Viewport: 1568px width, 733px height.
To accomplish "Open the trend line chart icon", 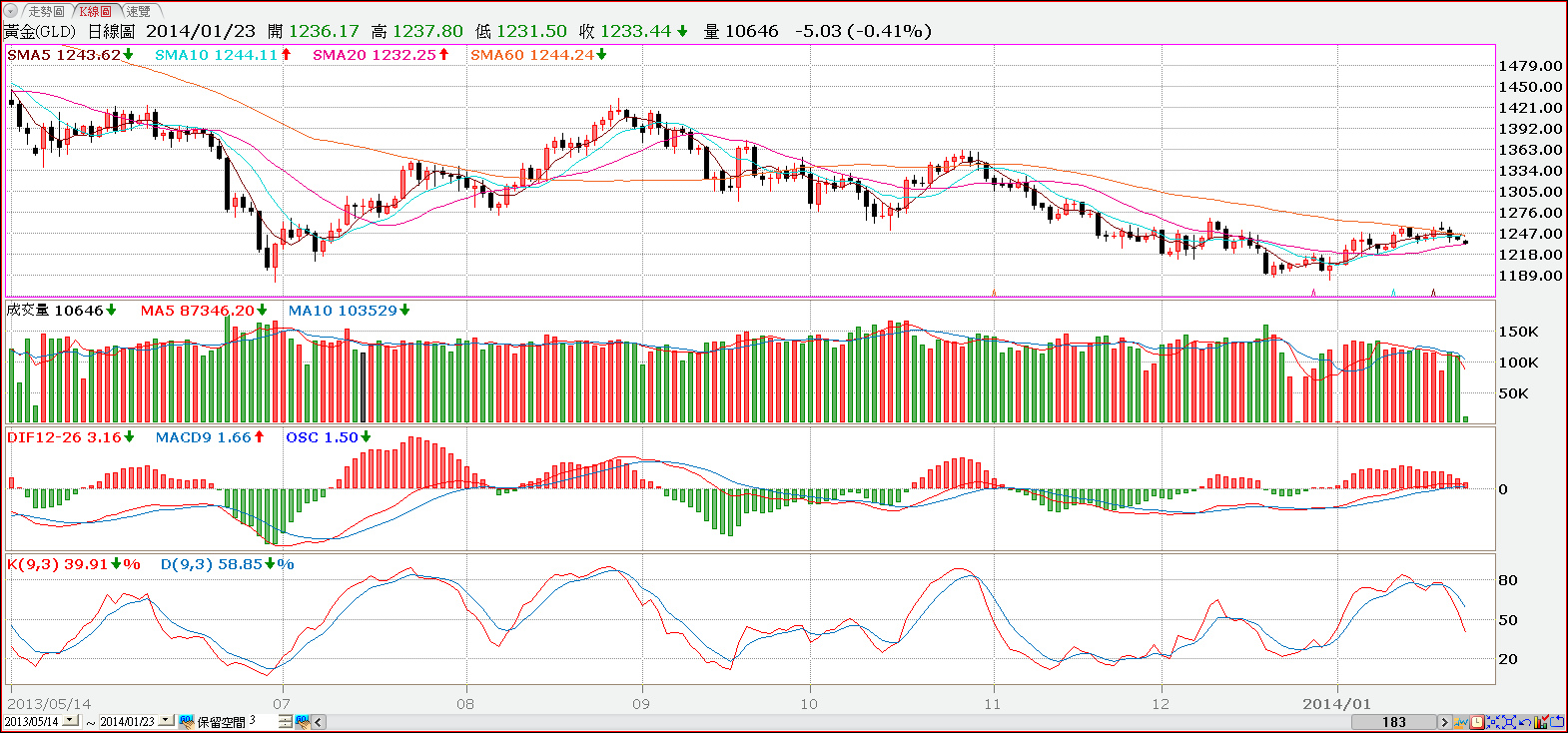I will point(1461,722).
